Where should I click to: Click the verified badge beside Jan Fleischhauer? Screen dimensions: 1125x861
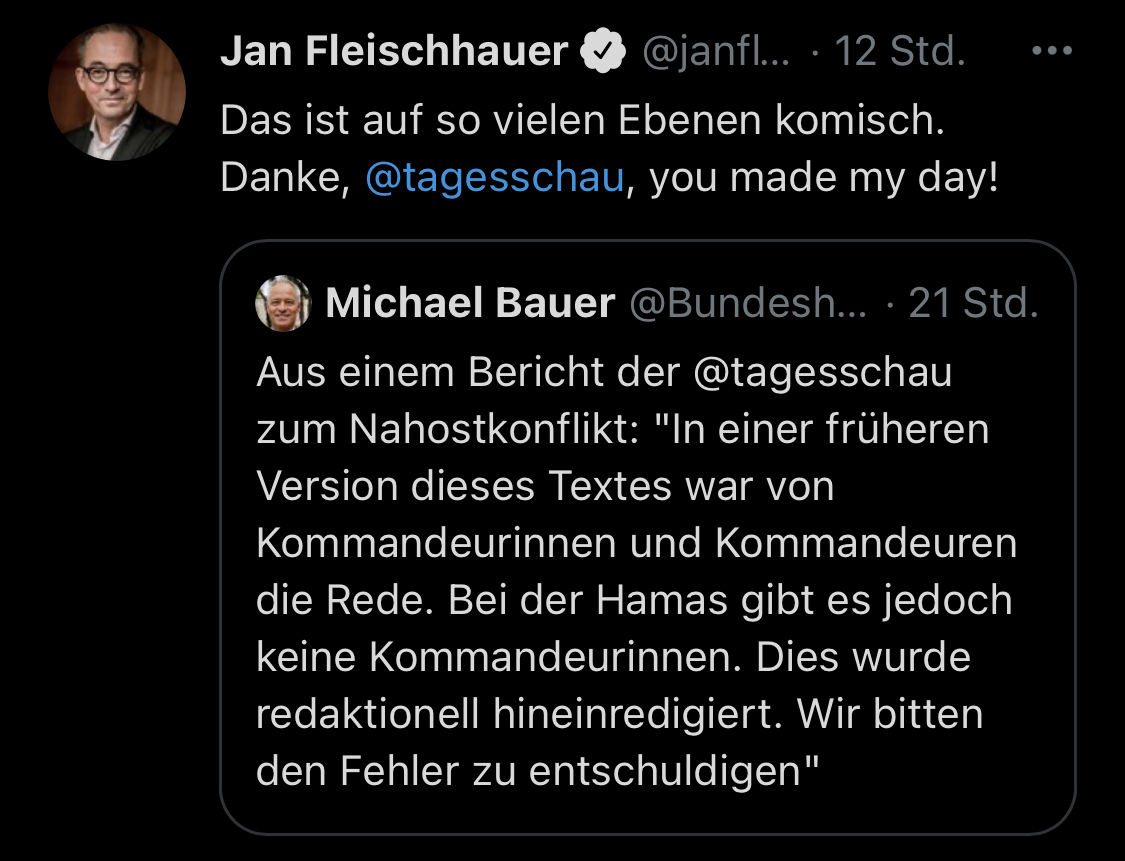click(603, 53)
